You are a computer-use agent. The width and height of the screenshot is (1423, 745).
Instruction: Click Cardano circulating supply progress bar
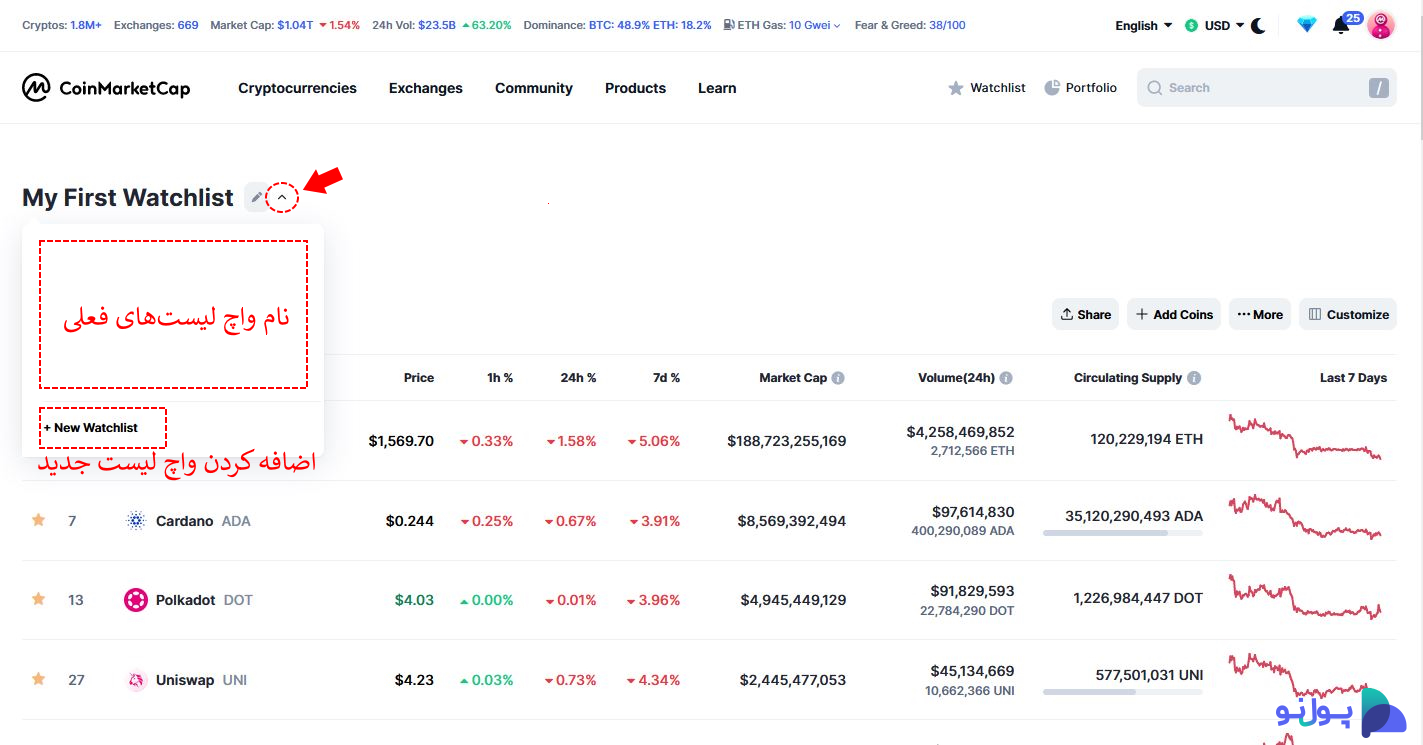point(1123,533)
